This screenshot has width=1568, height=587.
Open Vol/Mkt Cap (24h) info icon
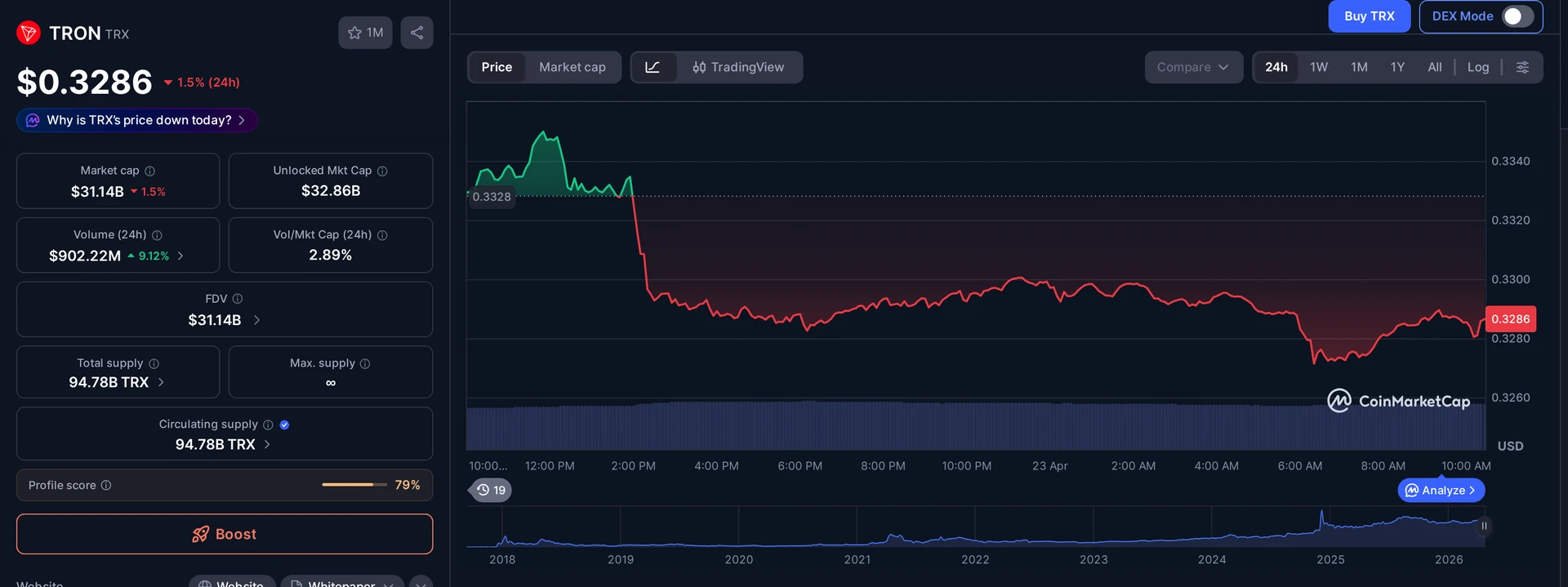click(x=382, y=235)
